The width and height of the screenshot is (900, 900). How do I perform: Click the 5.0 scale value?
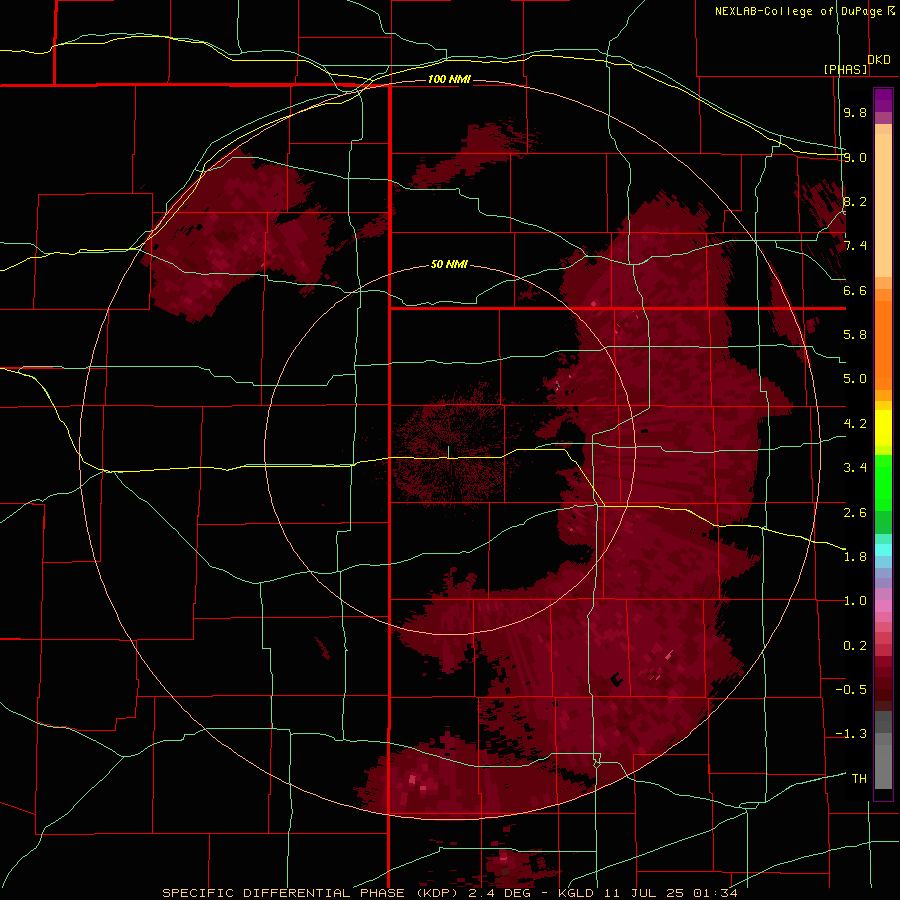tap(855, 379)
